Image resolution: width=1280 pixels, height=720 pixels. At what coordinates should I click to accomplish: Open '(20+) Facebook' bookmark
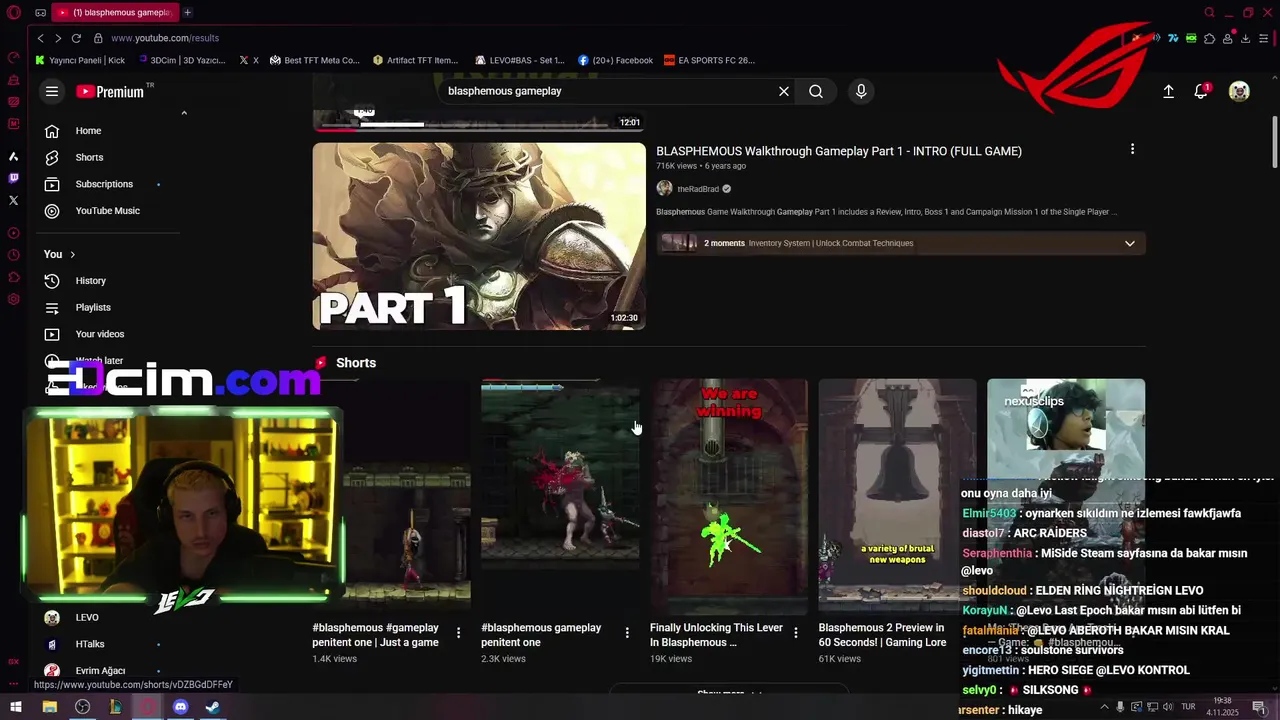[615, 60]
